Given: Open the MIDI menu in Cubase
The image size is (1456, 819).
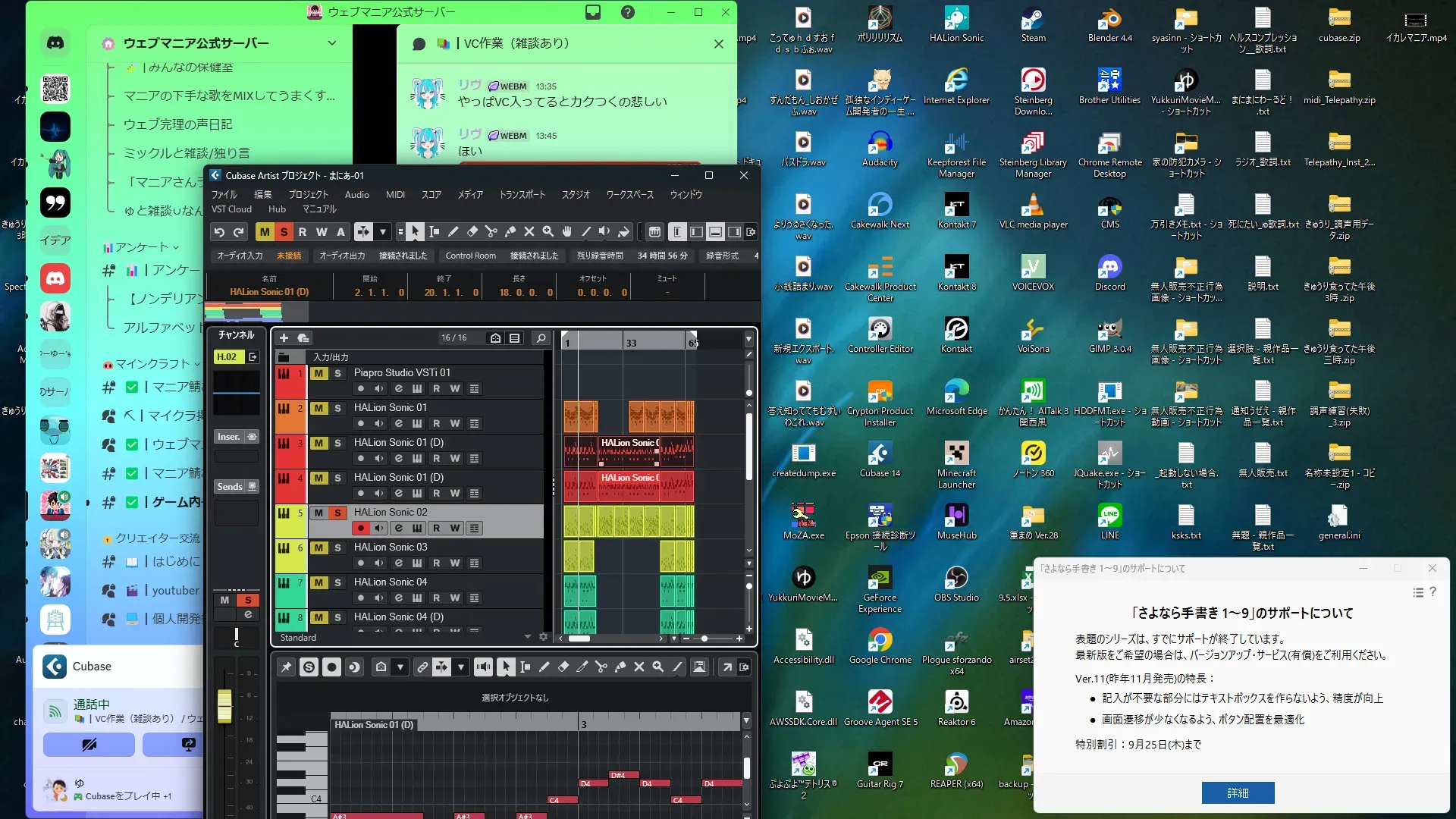Looking at the screenshot, I should [395, 195].
